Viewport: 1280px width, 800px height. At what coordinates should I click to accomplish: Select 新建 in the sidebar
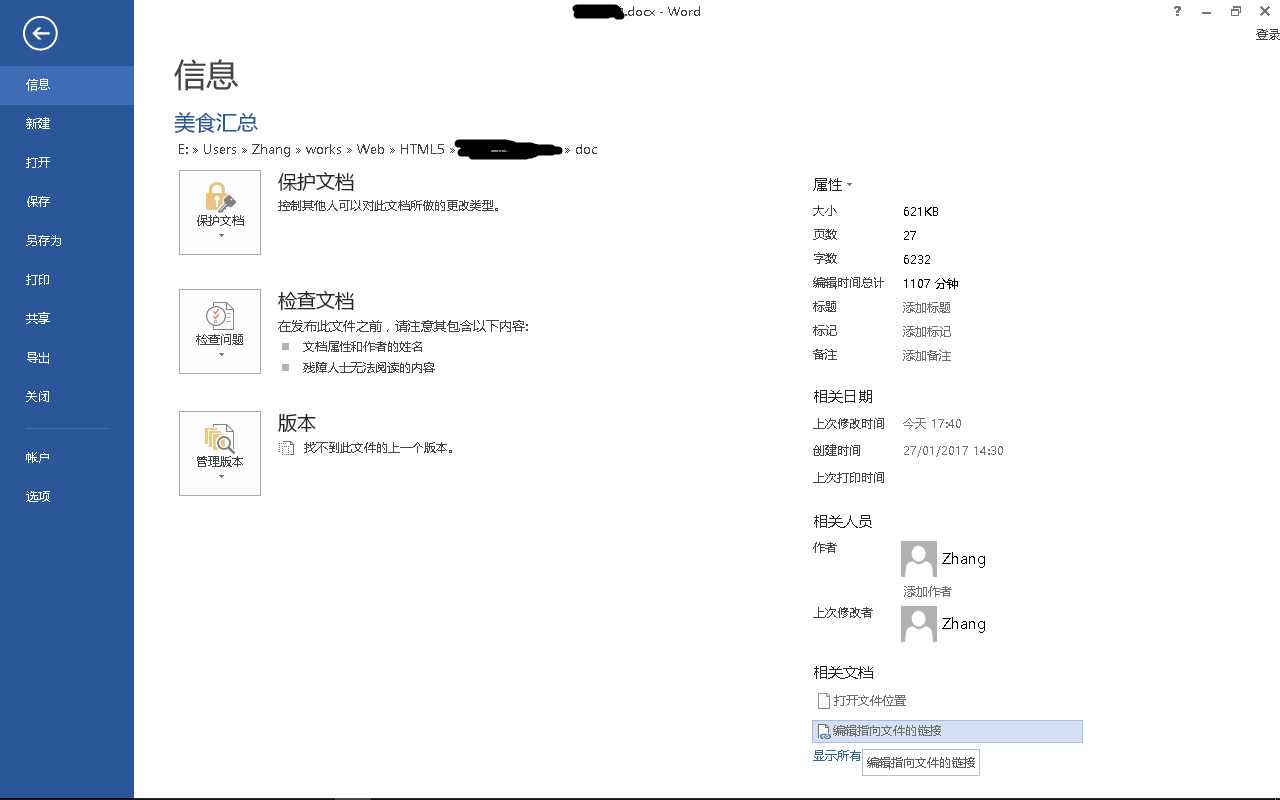tap(67, 124)
